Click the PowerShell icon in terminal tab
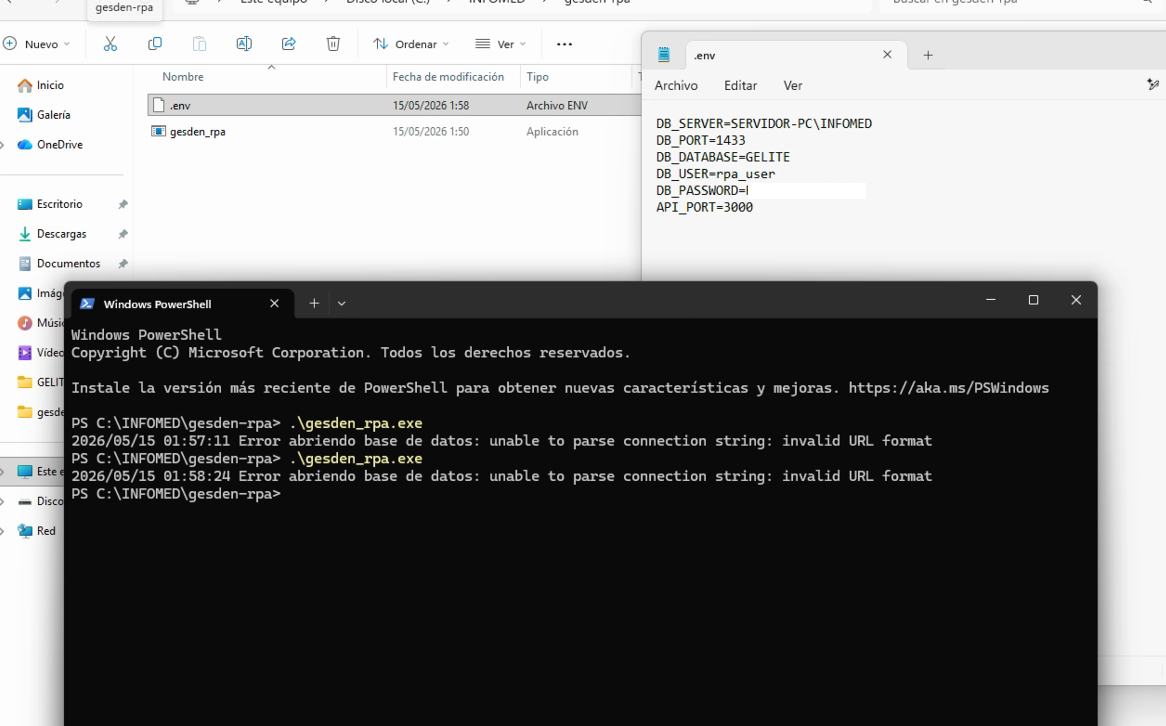Viewport: 1166px width, 726px height. [87, 303]
